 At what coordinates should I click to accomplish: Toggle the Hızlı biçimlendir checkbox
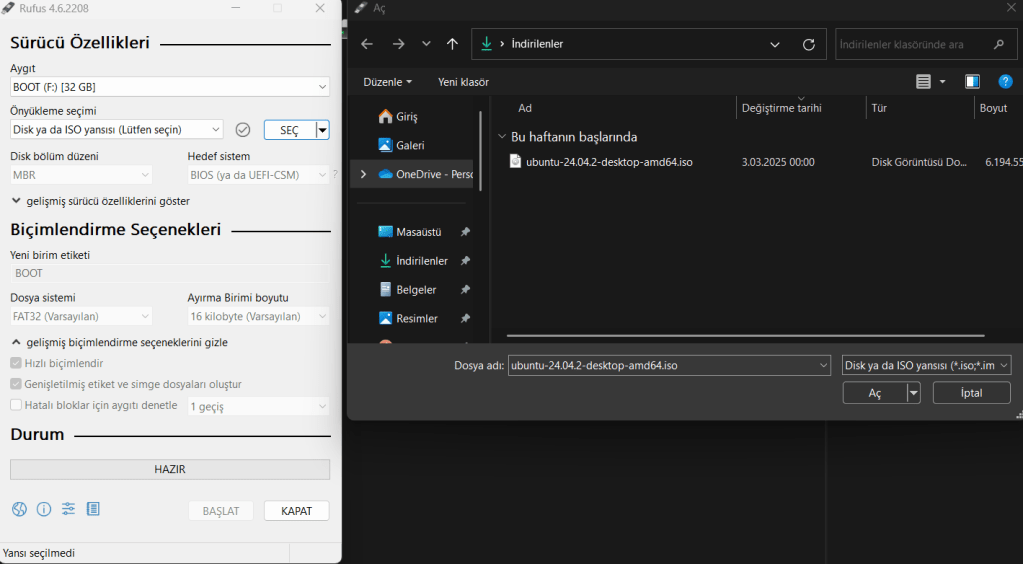pyautogui.click(x=16, y=363)
